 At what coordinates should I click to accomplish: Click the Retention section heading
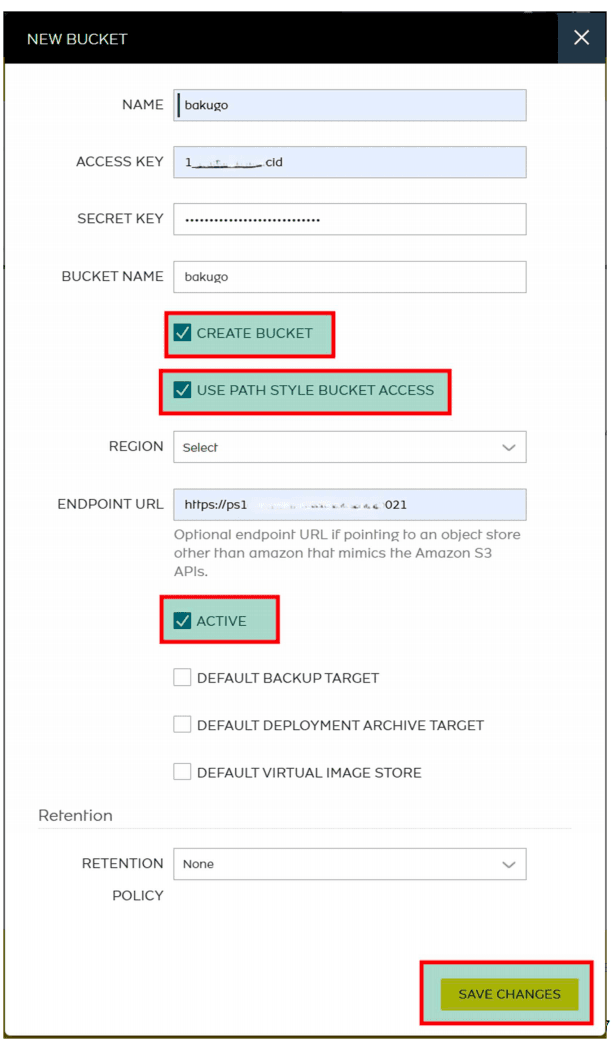click(75, 816)
